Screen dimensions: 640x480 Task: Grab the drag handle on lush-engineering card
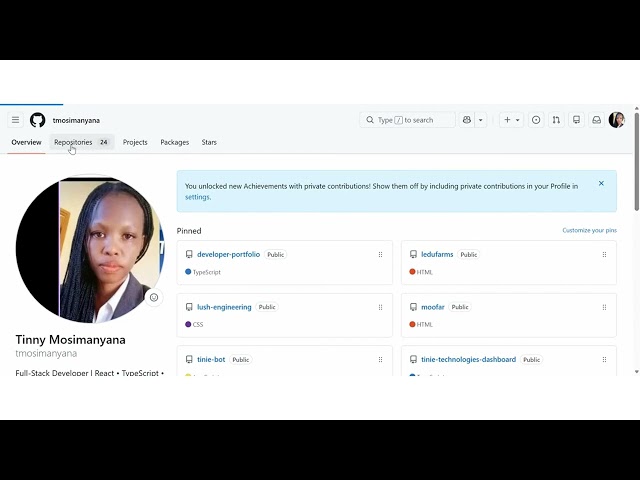[x=380, y=307]
